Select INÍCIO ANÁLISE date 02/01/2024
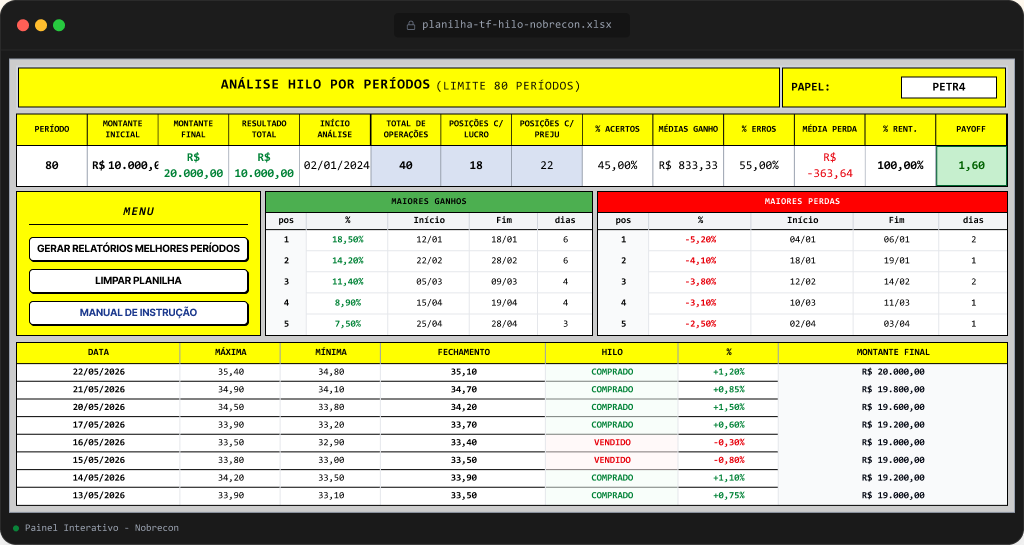Image resolution: width=1024 pixels, height=545 pixels. [335, 166]
